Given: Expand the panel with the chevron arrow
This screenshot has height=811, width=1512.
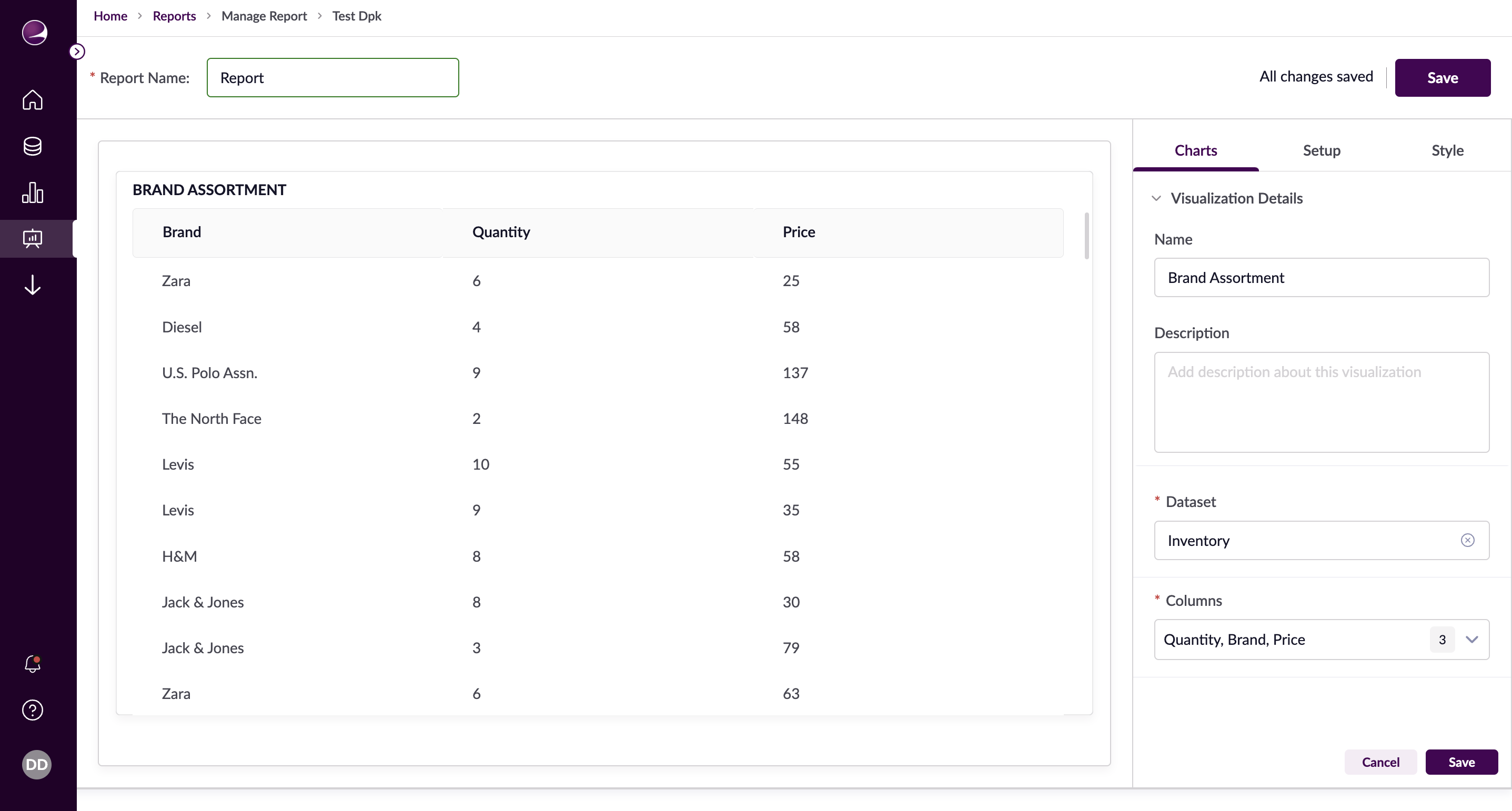Looking at the screenshot, I should coord(77,51).
